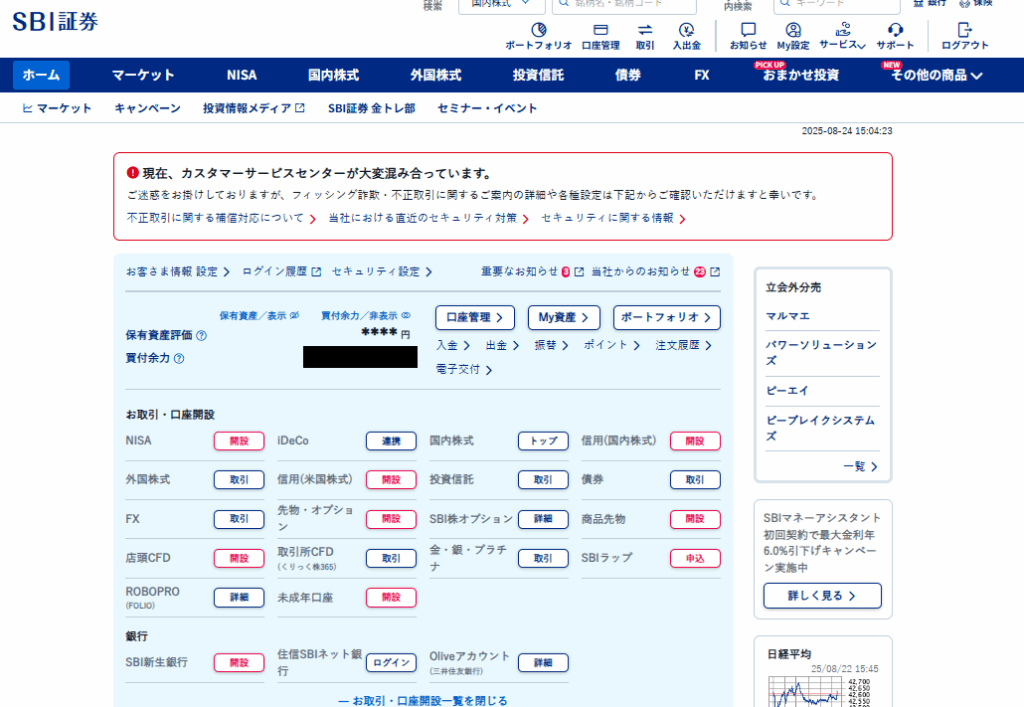Open the FX main tab
This screenshot has height=707, width=1024.
coord(702,75)
